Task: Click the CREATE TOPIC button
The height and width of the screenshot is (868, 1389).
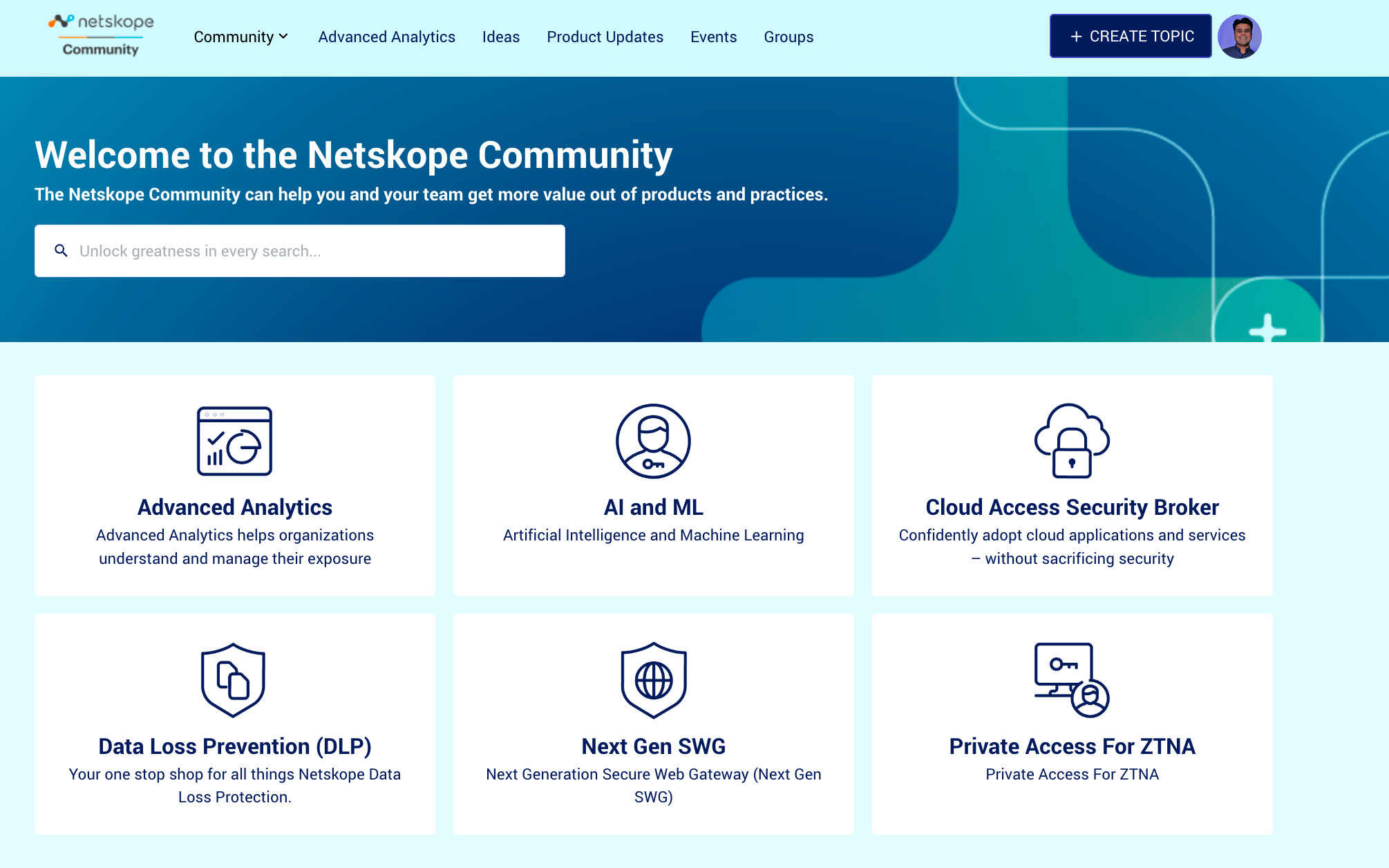Action: [1131, 36]
